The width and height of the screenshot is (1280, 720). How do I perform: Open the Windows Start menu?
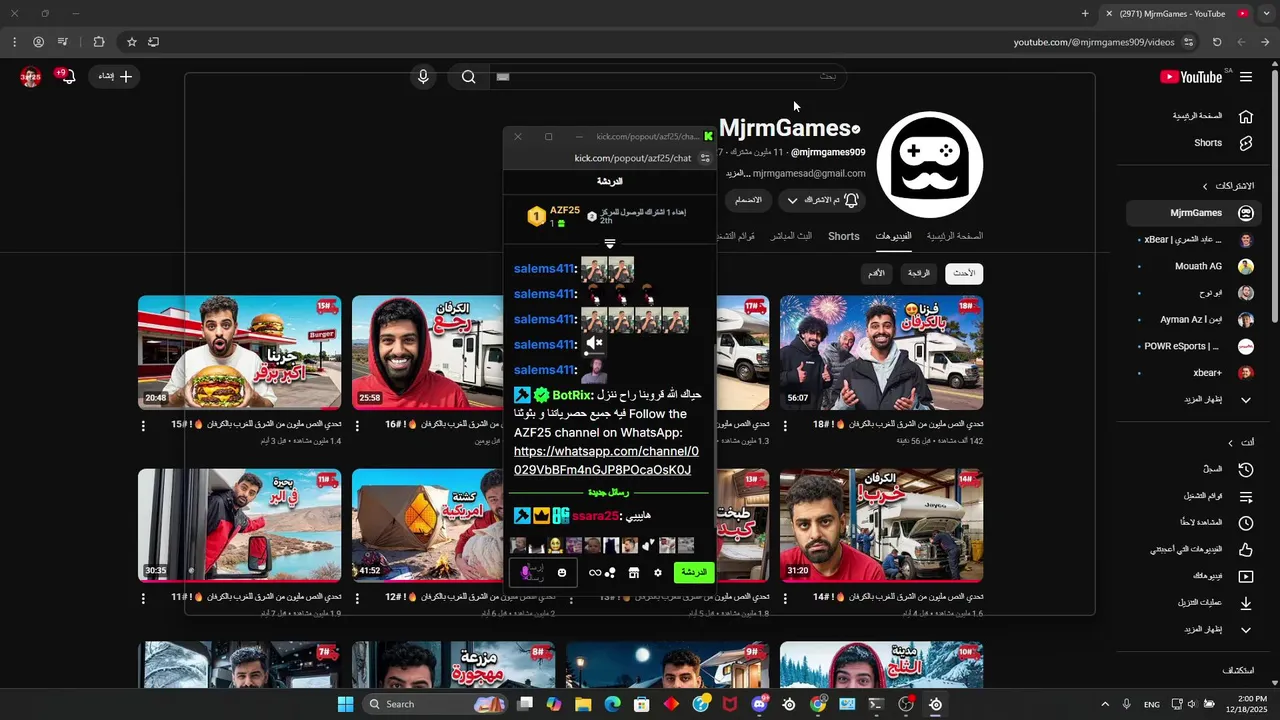345,704
